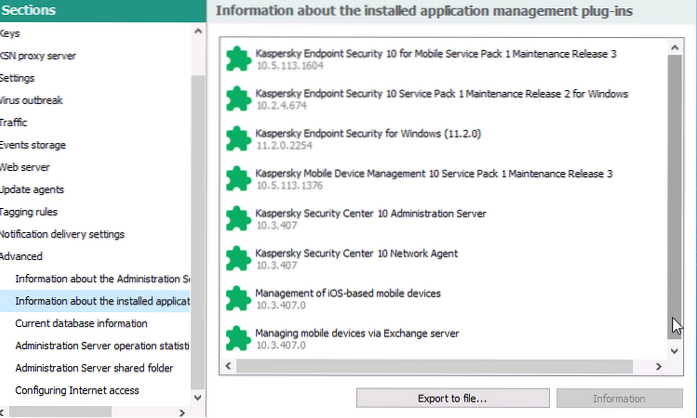Click plug-in icon for Endpoint Security Mobile
The height and width of the screenshot is (418, 697).
237,59
